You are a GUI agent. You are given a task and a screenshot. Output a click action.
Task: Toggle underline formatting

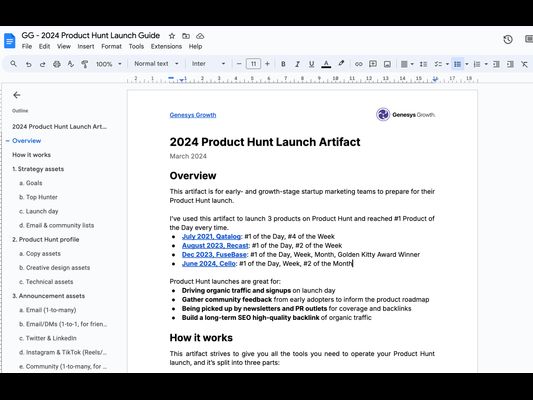click(x=311, y=64)
